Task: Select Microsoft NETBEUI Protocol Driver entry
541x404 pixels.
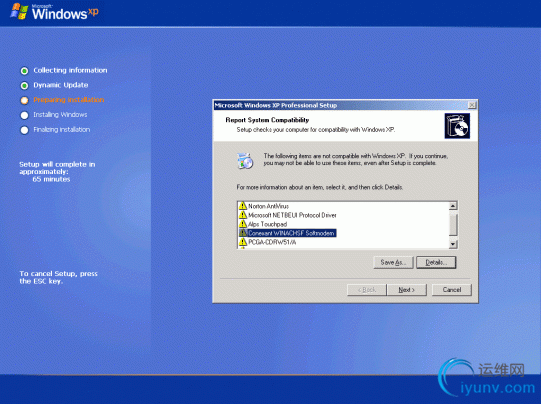Action: coord(292,215)
